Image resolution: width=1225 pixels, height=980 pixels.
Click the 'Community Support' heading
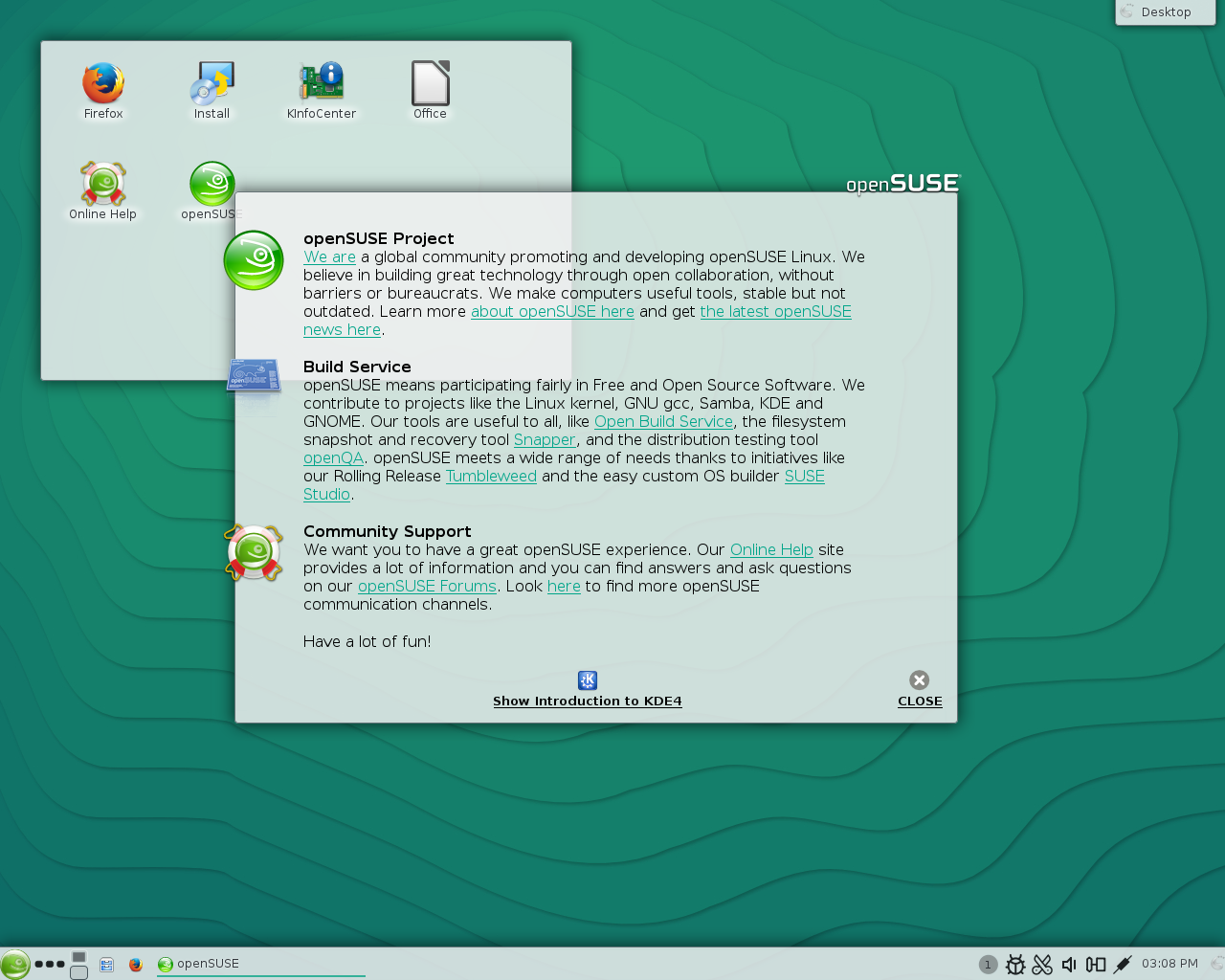(x=388, y=531)
